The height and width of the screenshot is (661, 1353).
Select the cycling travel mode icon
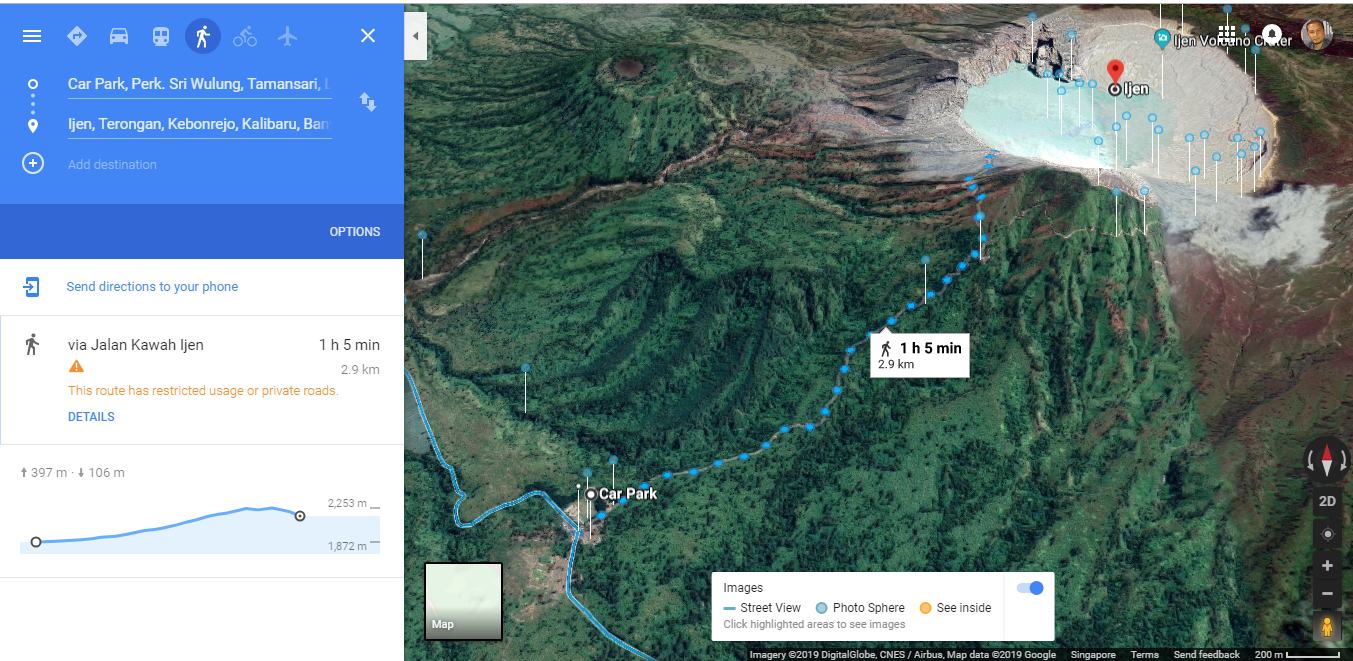245,36
